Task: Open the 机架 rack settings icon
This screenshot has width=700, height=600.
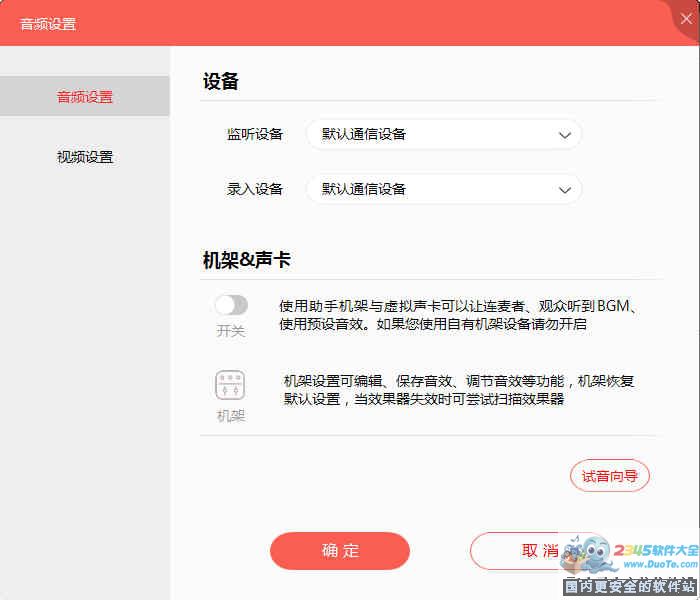Action: coord(230,386)
